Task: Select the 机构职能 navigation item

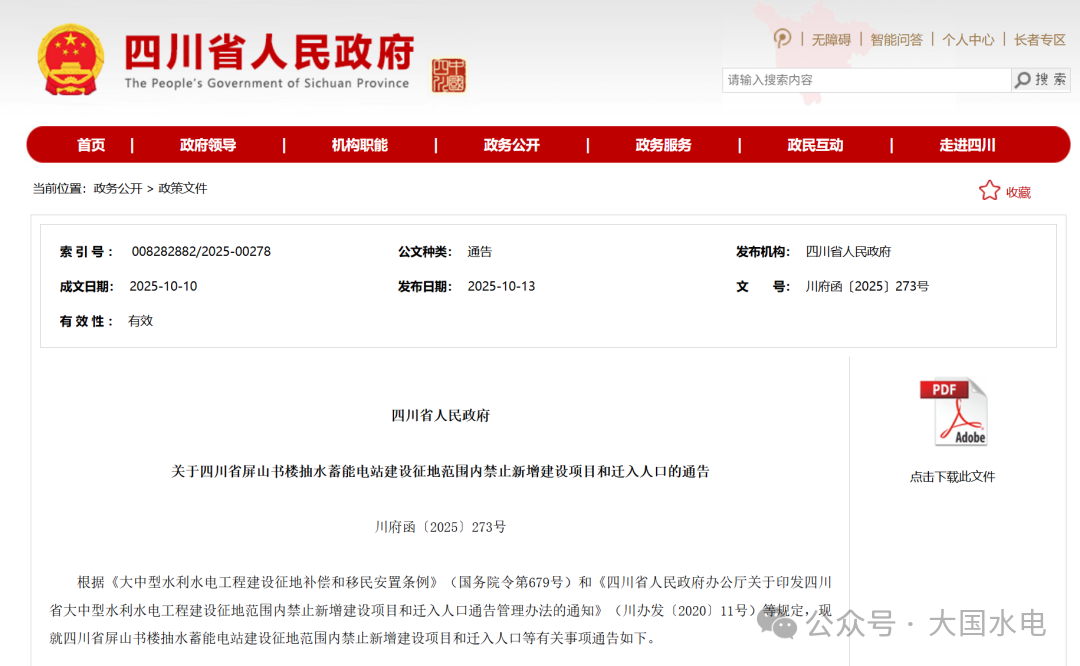Action: pos(360,145)
